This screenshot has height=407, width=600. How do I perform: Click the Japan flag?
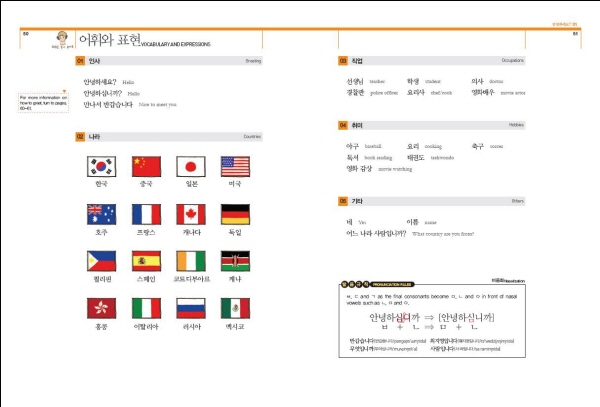(x=190, y=167)
